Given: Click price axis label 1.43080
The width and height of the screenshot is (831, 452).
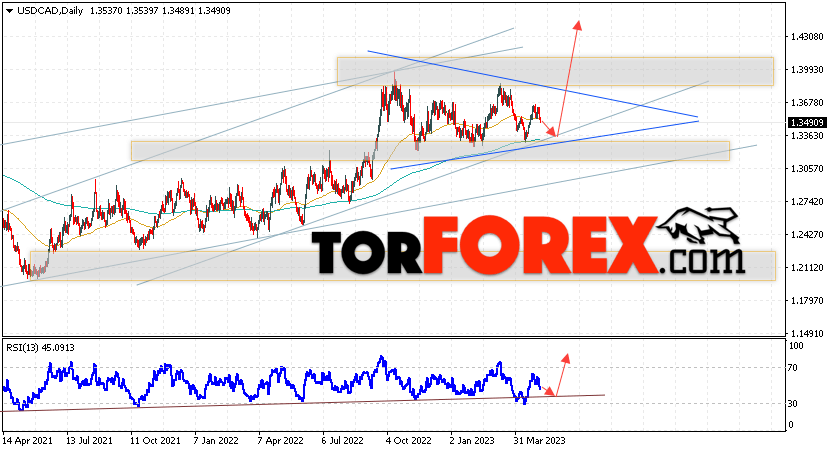Looking at the screenshot, I should (x=807, y=37).
